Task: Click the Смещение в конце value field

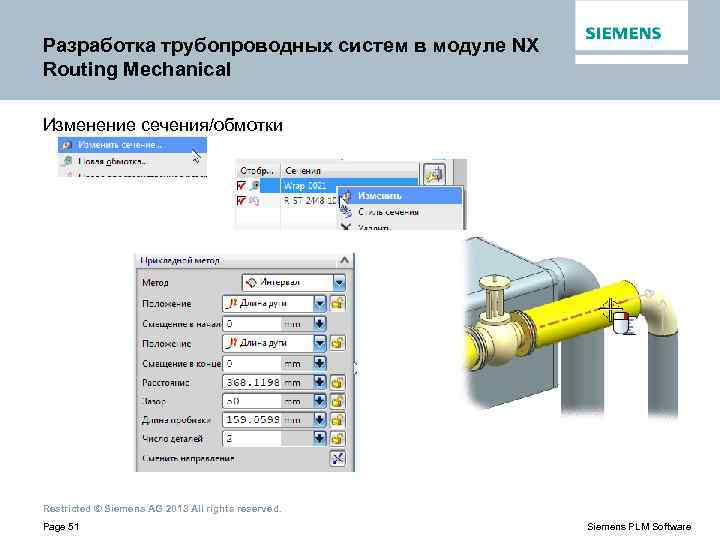Action: [252, 364]
